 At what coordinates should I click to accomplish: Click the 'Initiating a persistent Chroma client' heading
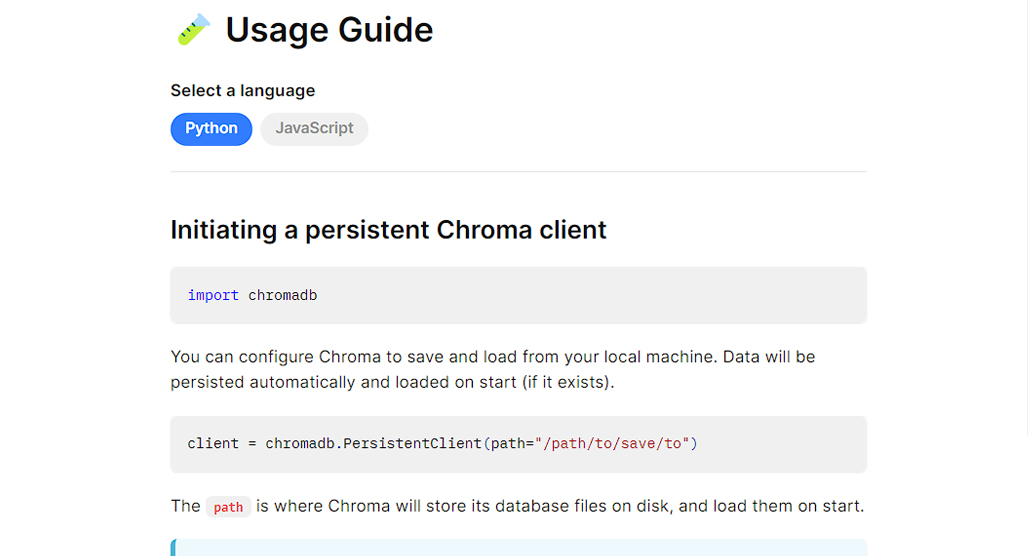point(388,230)
